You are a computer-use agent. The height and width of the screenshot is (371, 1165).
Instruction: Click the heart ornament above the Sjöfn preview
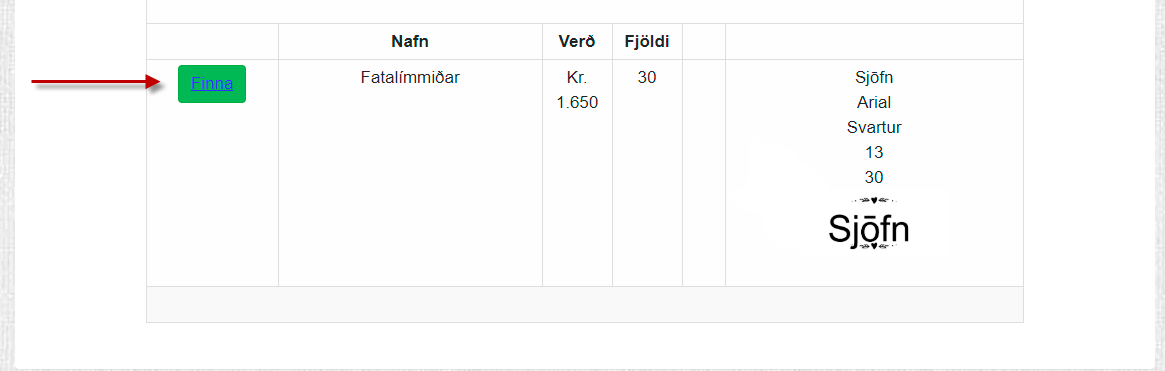[874, 200]
